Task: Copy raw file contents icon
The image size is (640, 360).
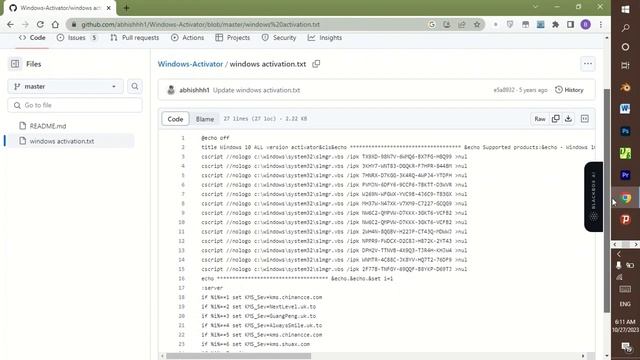Action: 556,119
